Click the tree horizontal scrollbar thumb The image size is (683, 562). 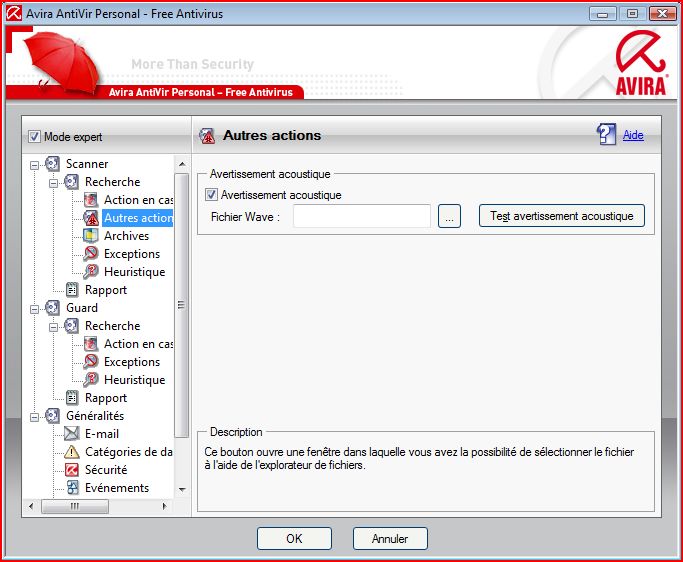75,506
